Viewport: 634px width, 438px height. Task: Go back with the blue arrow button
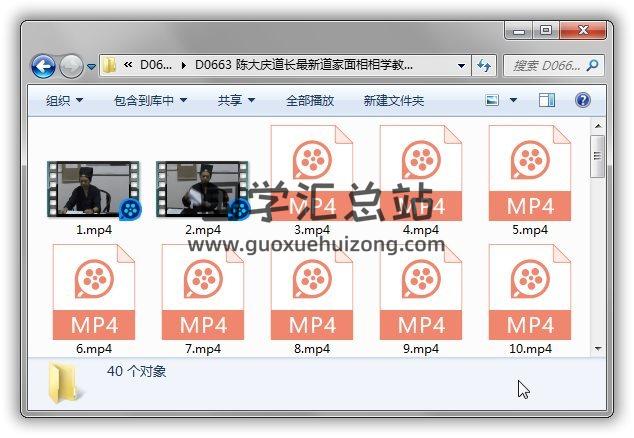tap(43, 66)
